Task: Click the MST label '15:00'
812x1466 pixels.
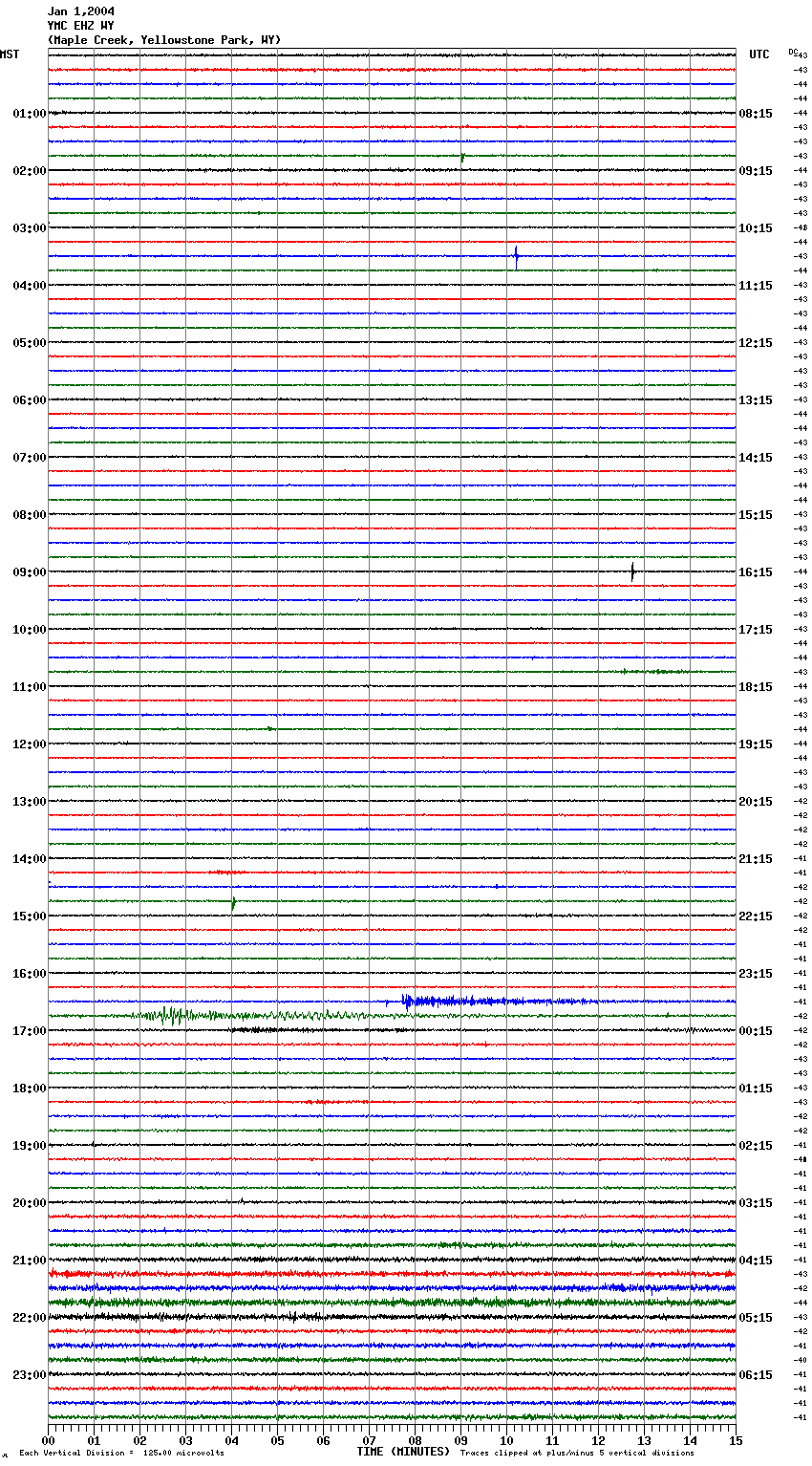Action: coord(30,916)
